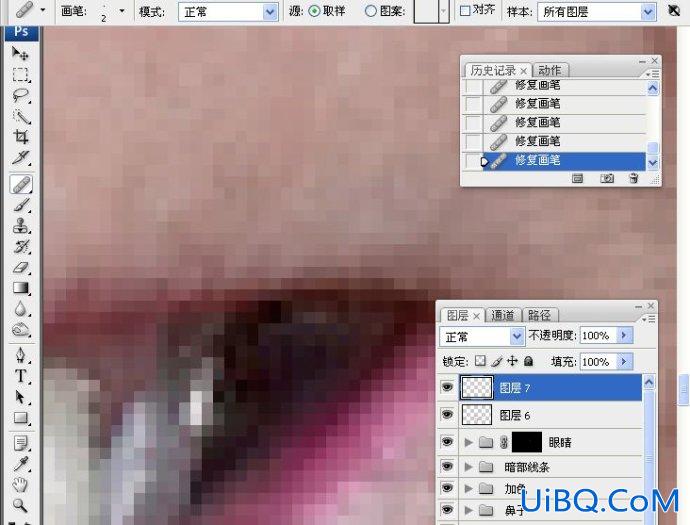
Task: Select the Crop tool
Action: point(21,137)
